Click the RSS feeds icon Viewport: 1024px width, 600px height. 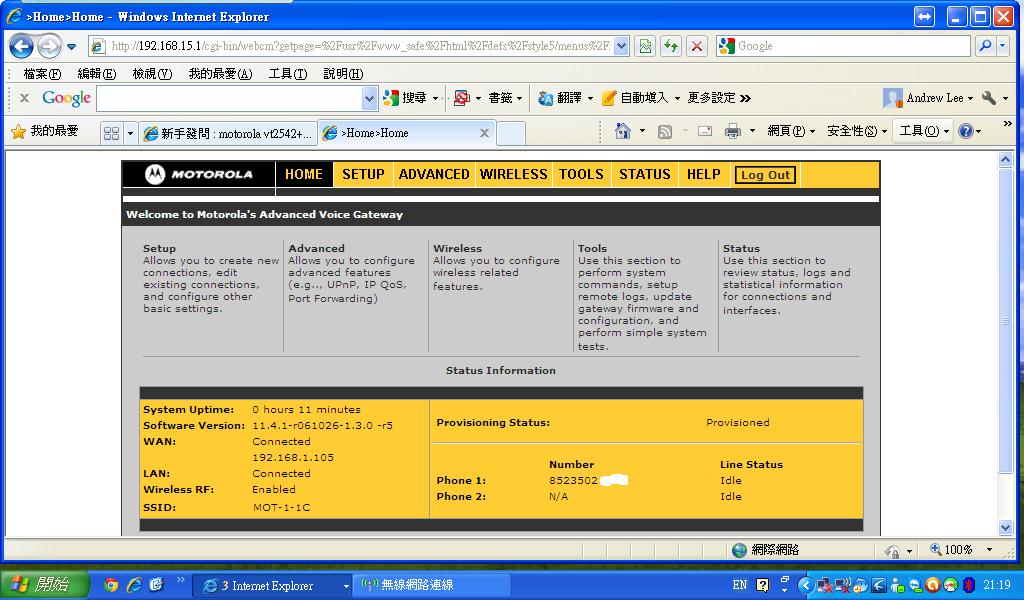[665, 132]
